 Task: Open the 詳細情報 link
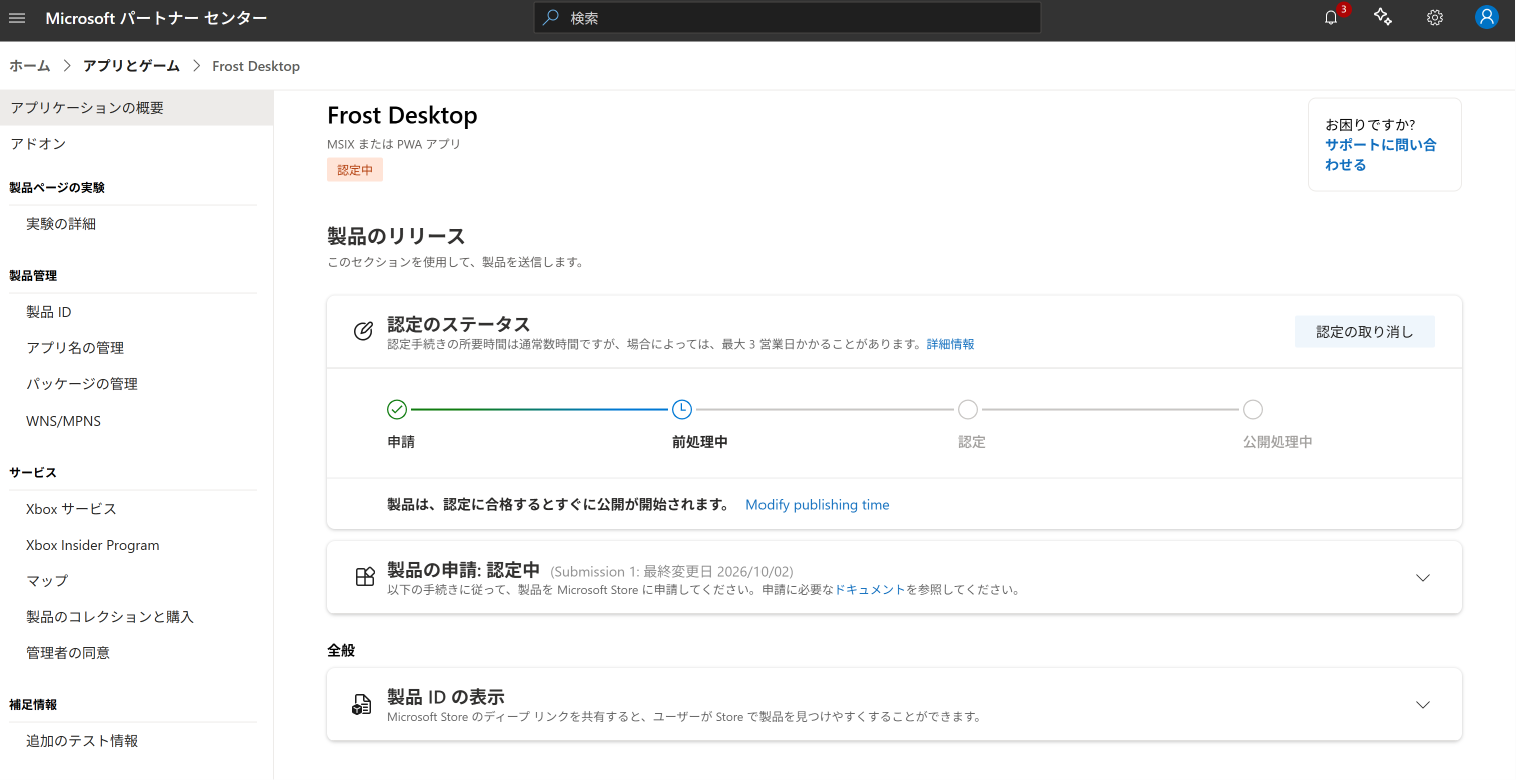click(950, 344)
